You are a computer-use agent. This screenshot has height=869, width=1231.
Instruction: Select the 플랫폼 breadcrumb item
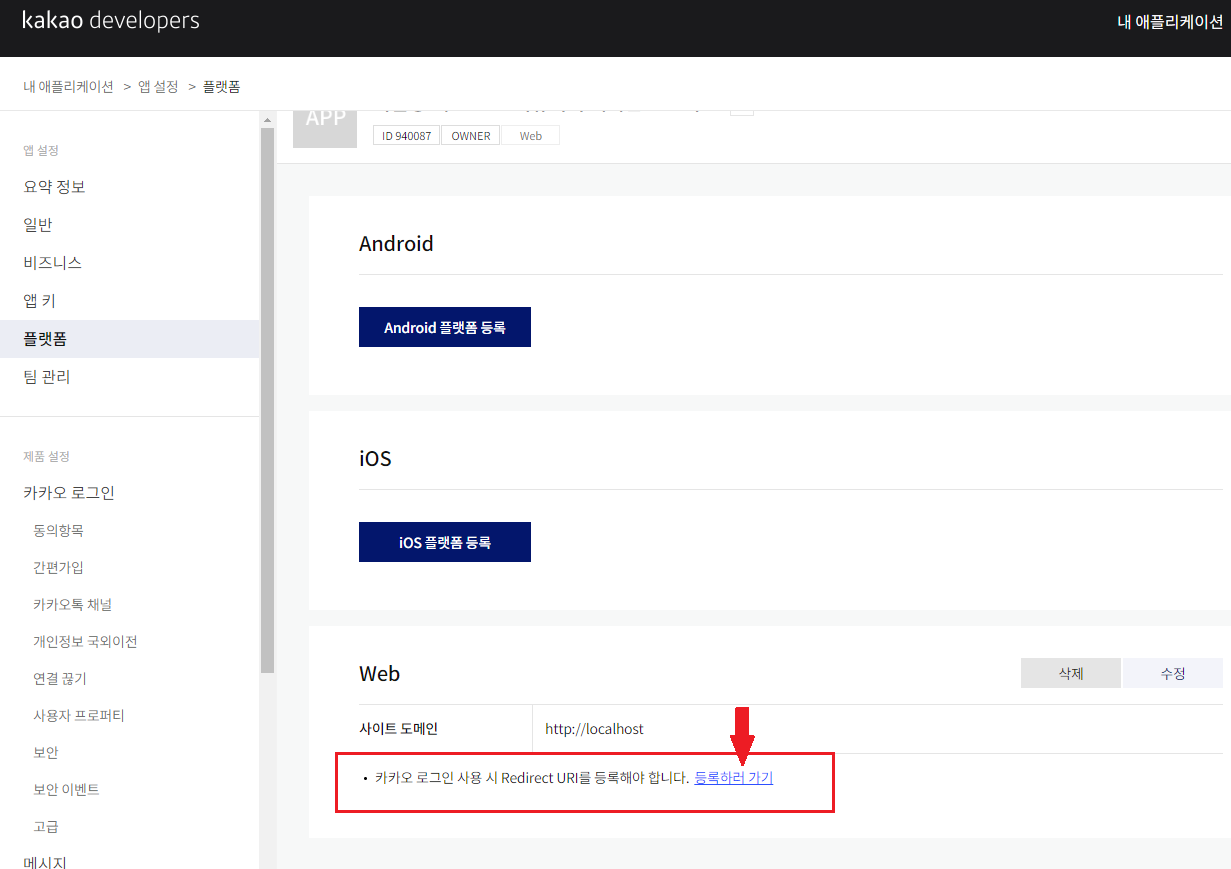tap(221, 87)
